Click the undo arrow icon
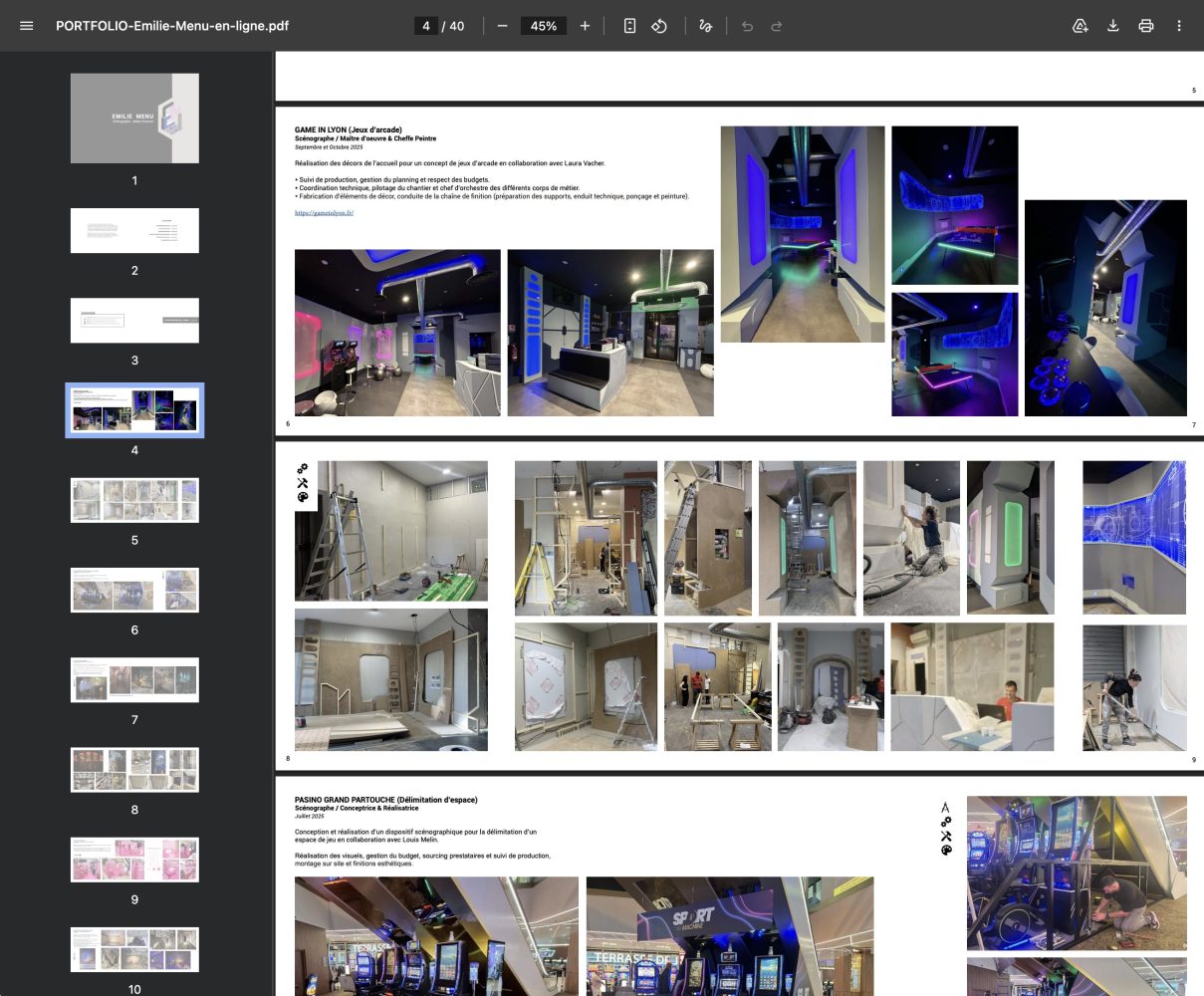 747,26
